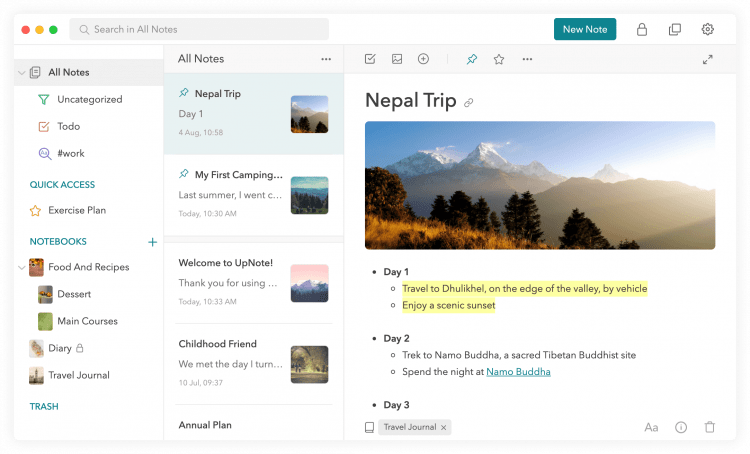Image resolution: width=750 pixels, height=454 pixels.
Task: Click the pin icon on My First Camping note
Action: pos(184,174)
